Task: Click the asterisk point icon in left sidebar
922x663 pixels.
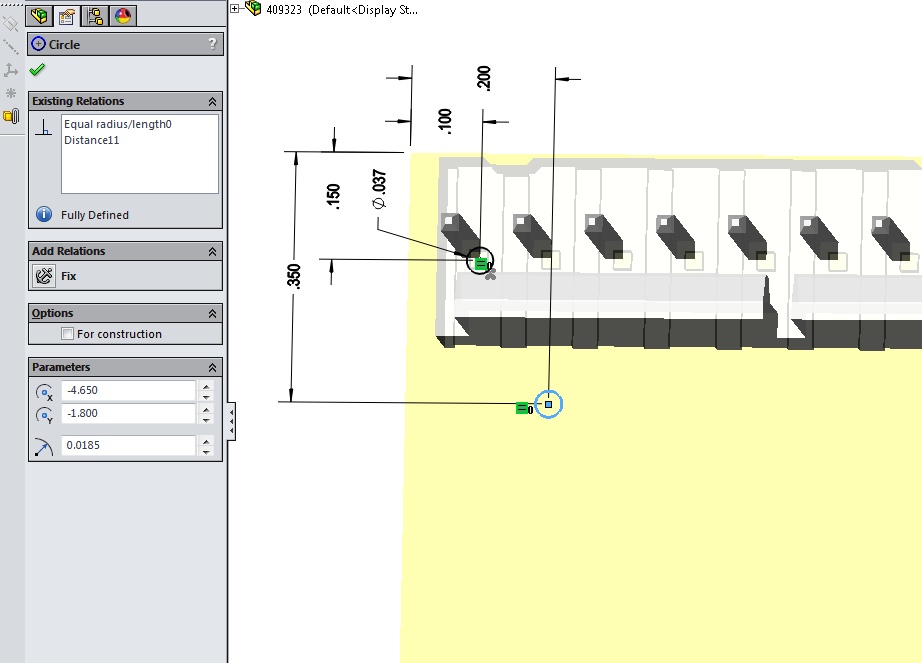Action: click(x=11, y=93)
